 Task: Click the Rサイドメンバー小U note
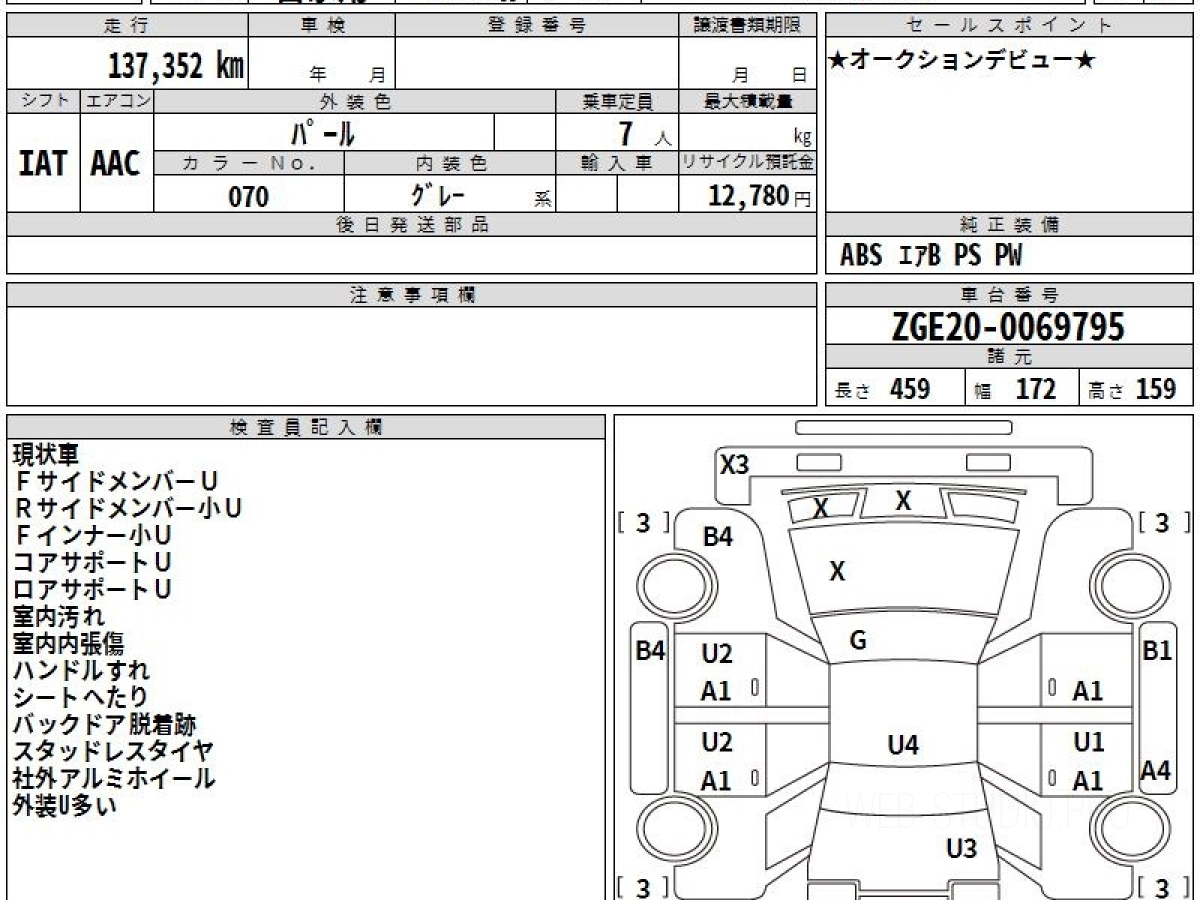point(128,509)
